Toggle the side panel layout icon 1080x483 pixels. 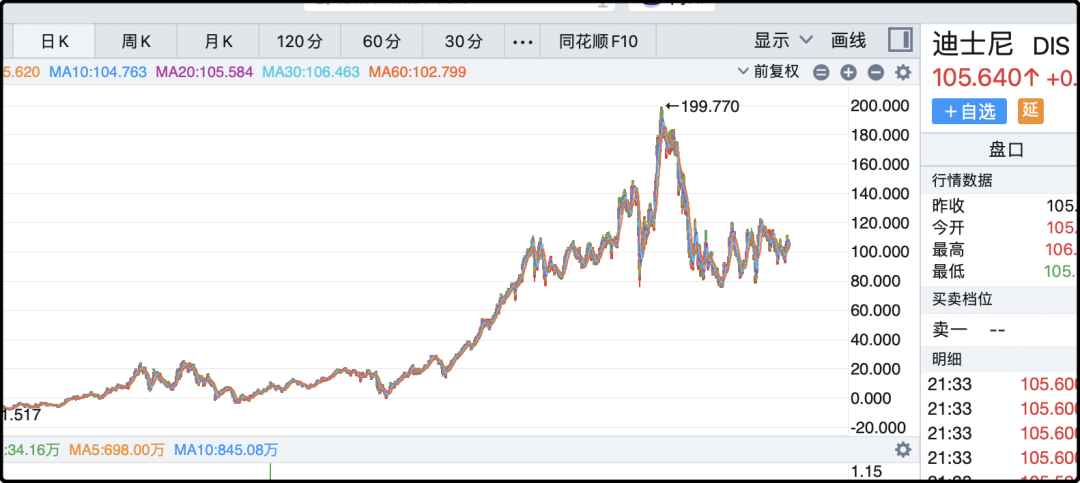point(900,40)
